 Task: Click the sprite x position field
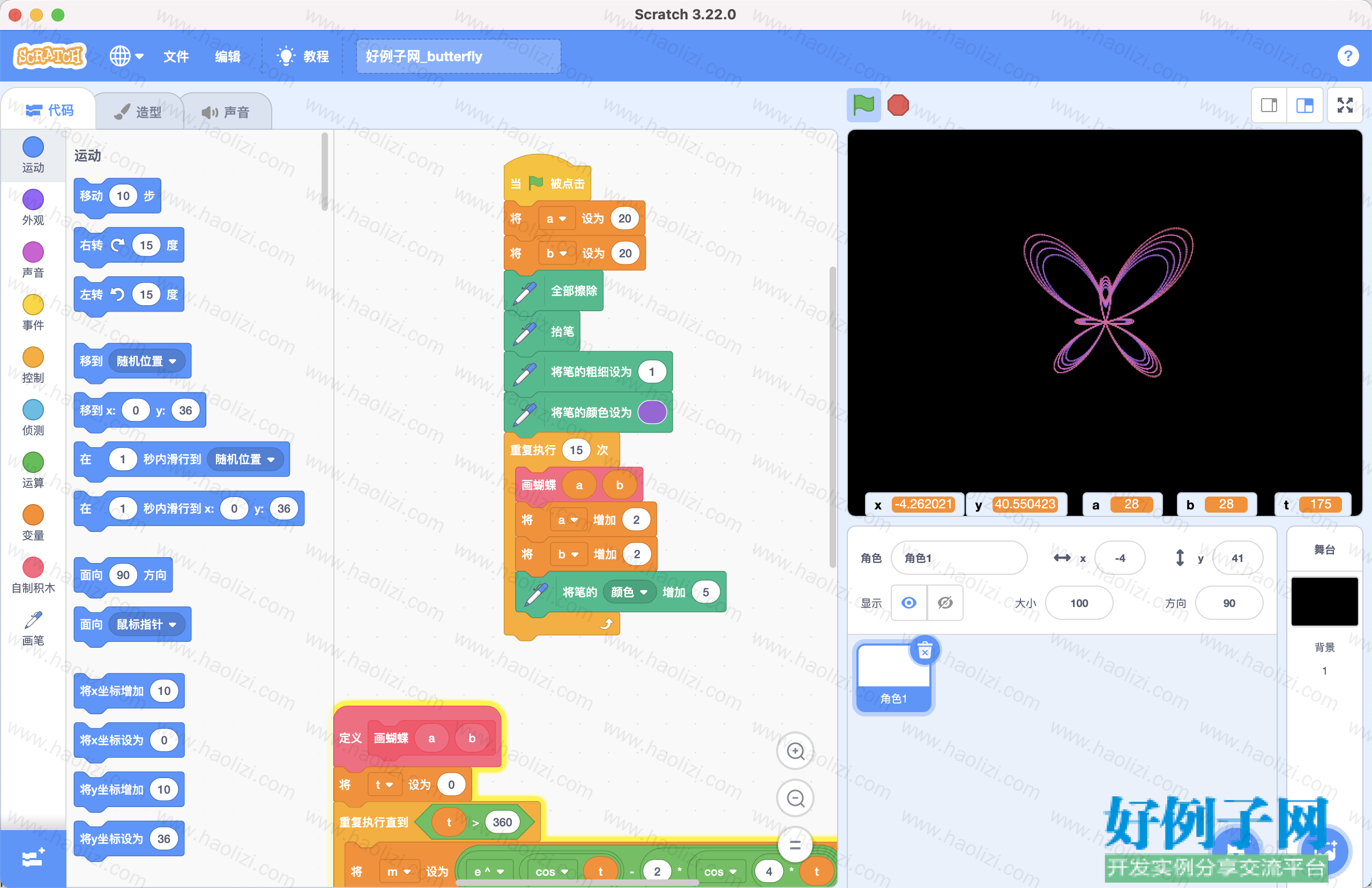coord(1119,558)
